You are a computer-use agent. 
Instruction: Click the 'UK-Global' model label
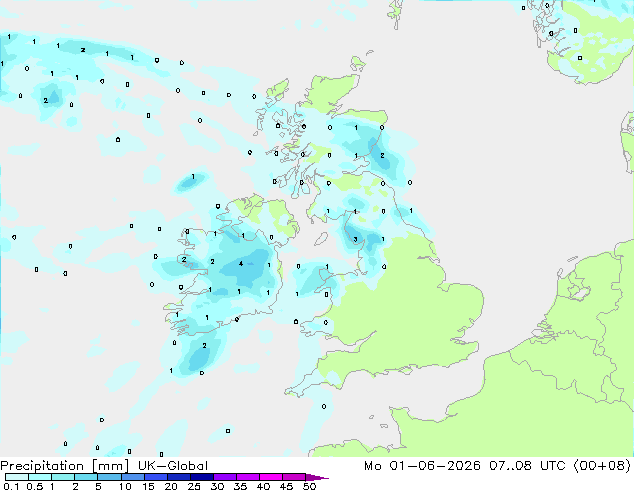(173, 466)
